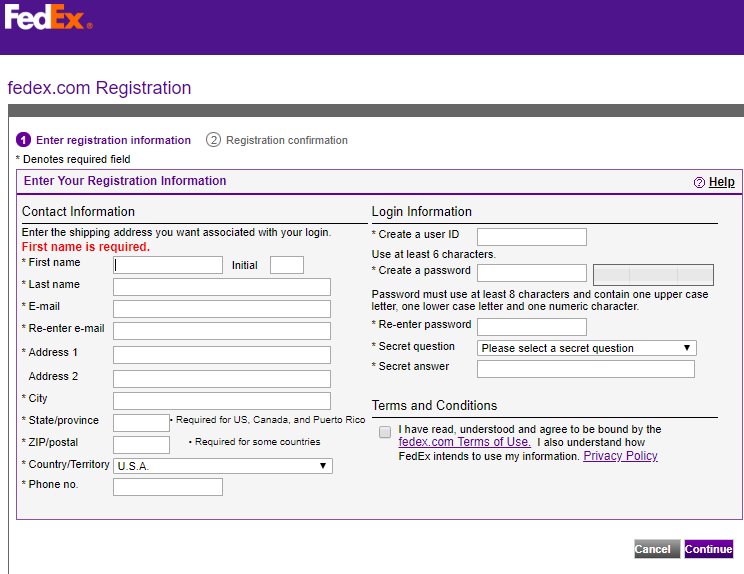Viewport: 744px width, 574px height.
Task: Click the Re-enter e-mail field
Action: coord(222,331)
